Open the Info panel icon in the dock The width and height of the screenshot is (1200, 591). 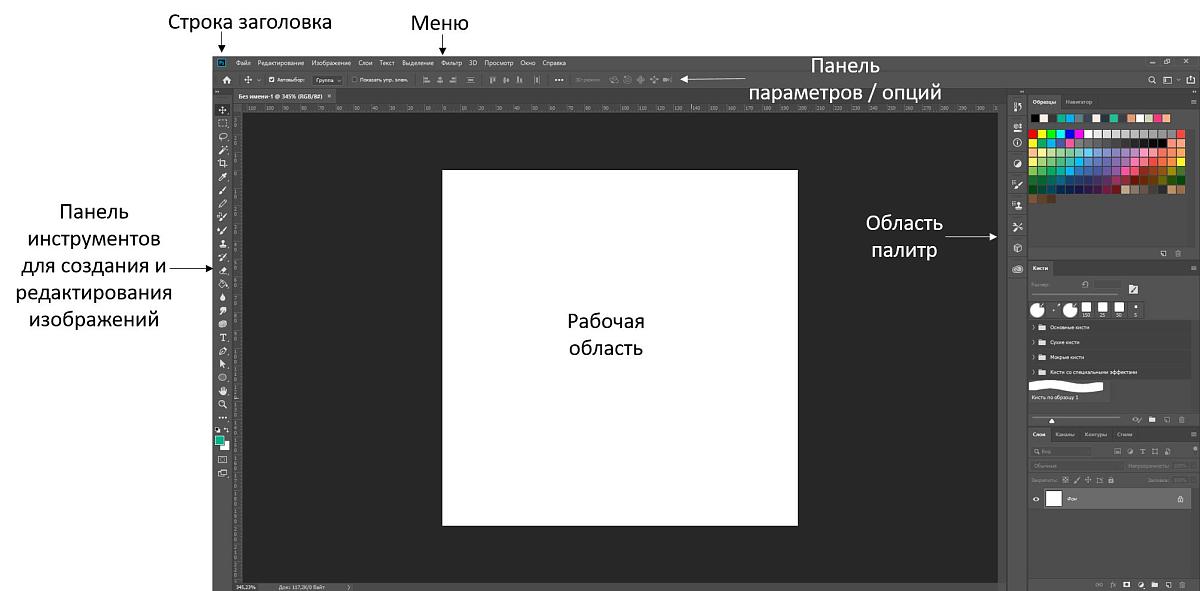tap(1018, 143)
